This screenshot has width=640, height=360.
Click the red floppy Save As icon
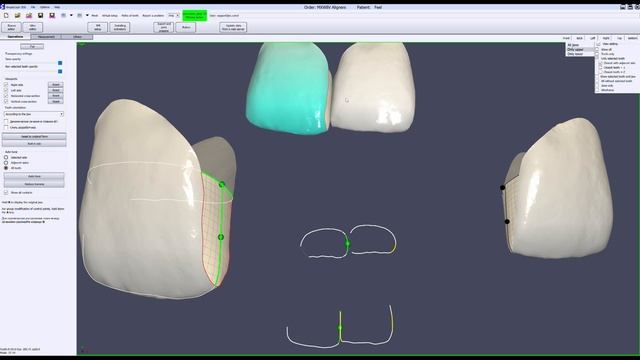[x=52, y=16]
